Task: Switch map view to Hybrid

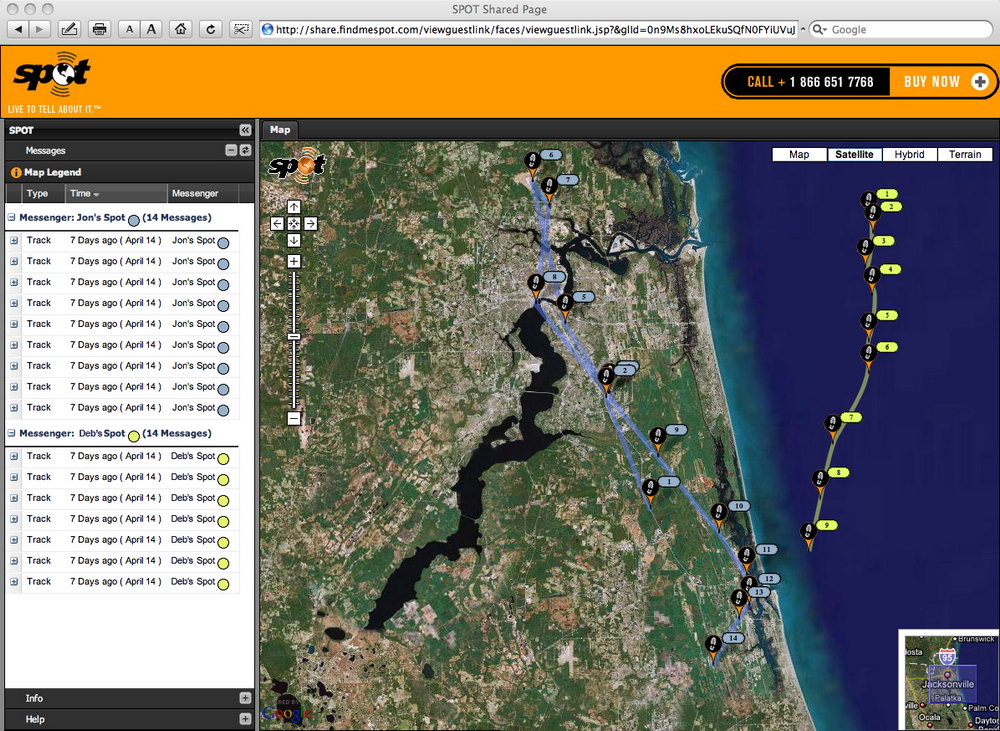Action: (x=909, y=155)
